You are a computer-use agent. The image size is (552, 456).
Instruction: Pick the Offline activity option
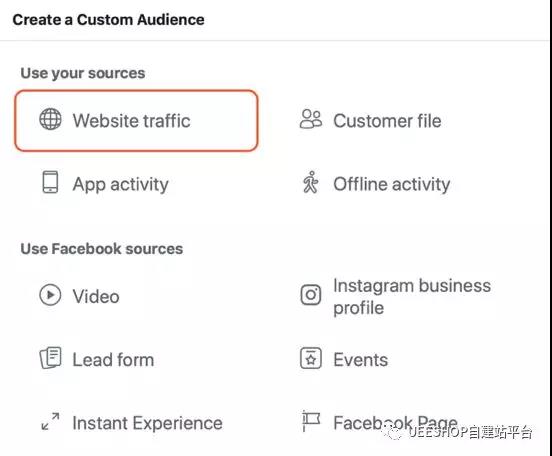[x=392, y=184]
